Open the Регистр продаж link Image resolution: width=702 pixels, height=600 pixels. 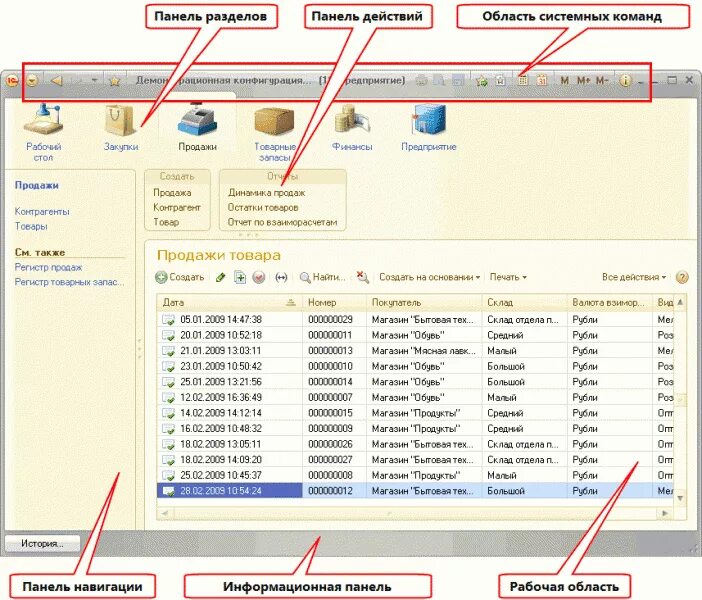(48, 267)
